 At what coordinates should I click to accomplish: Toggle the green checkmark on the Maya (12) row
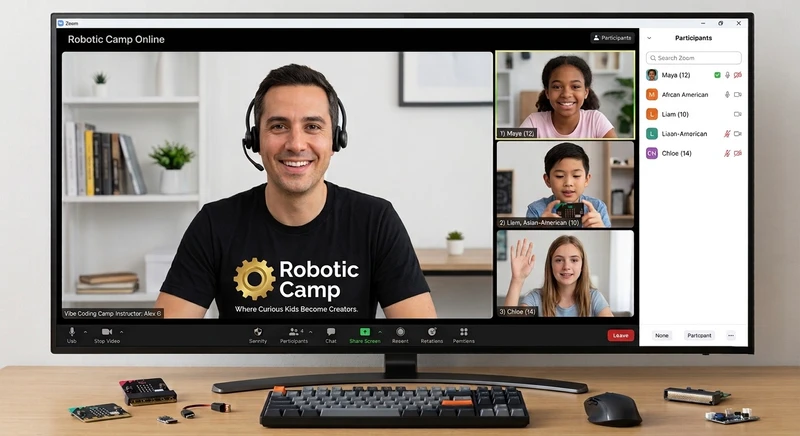pyautogui.click(x=717, y=75)
